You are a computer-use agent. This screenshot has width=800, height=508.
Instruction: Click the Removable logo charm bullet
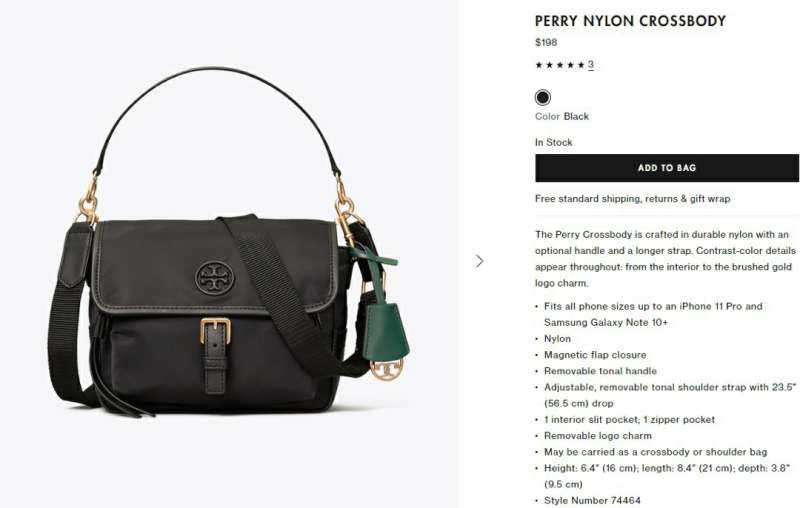[x=597, y=436]
